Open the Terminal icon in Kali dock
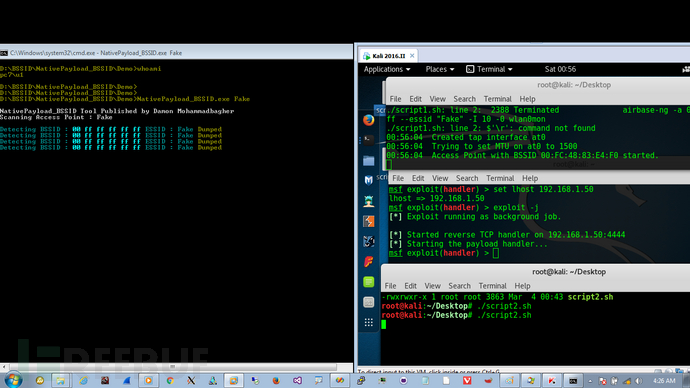Screen dimensions: 690x388 pyautogui.click(x=369, y=140)
